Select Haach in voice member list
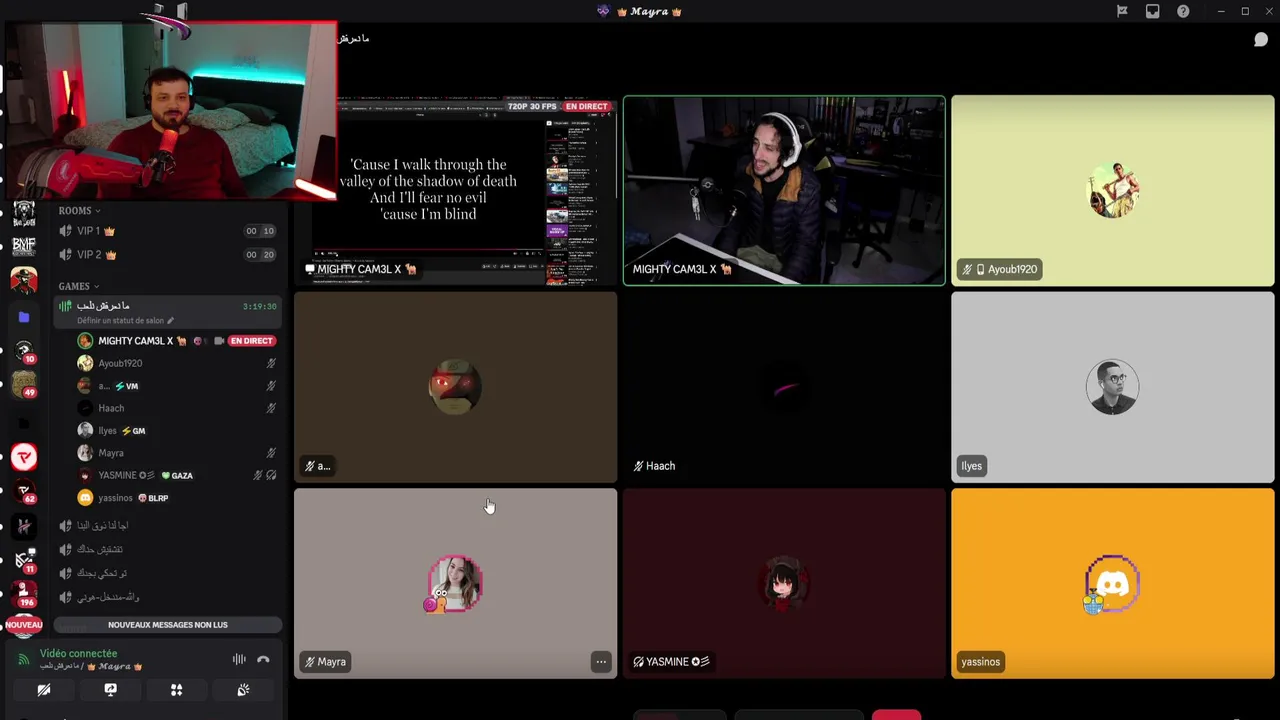1280x720 pixels. pos(179,408)
